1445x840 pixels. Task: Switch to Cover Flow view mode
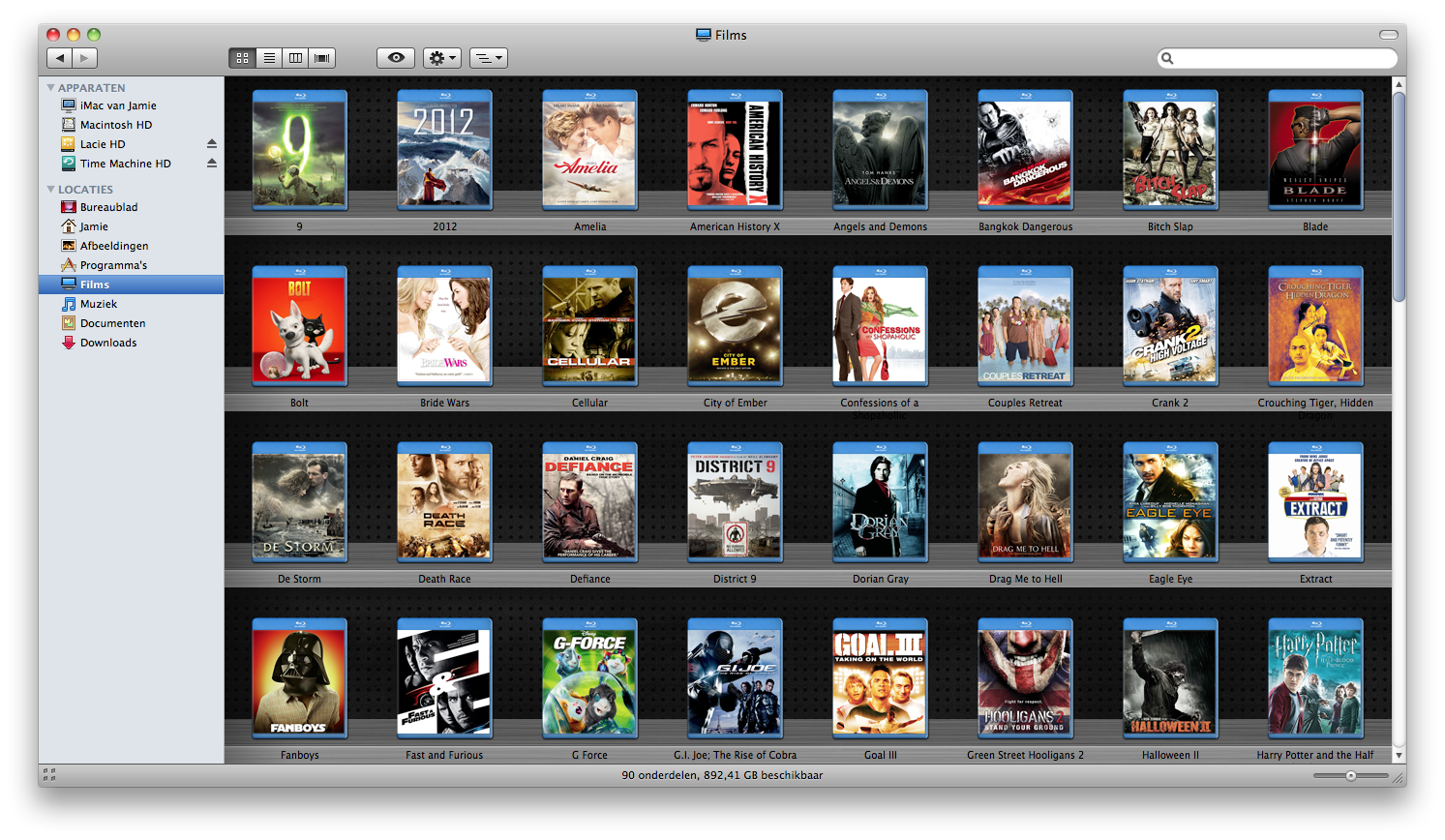coord(322,58)
